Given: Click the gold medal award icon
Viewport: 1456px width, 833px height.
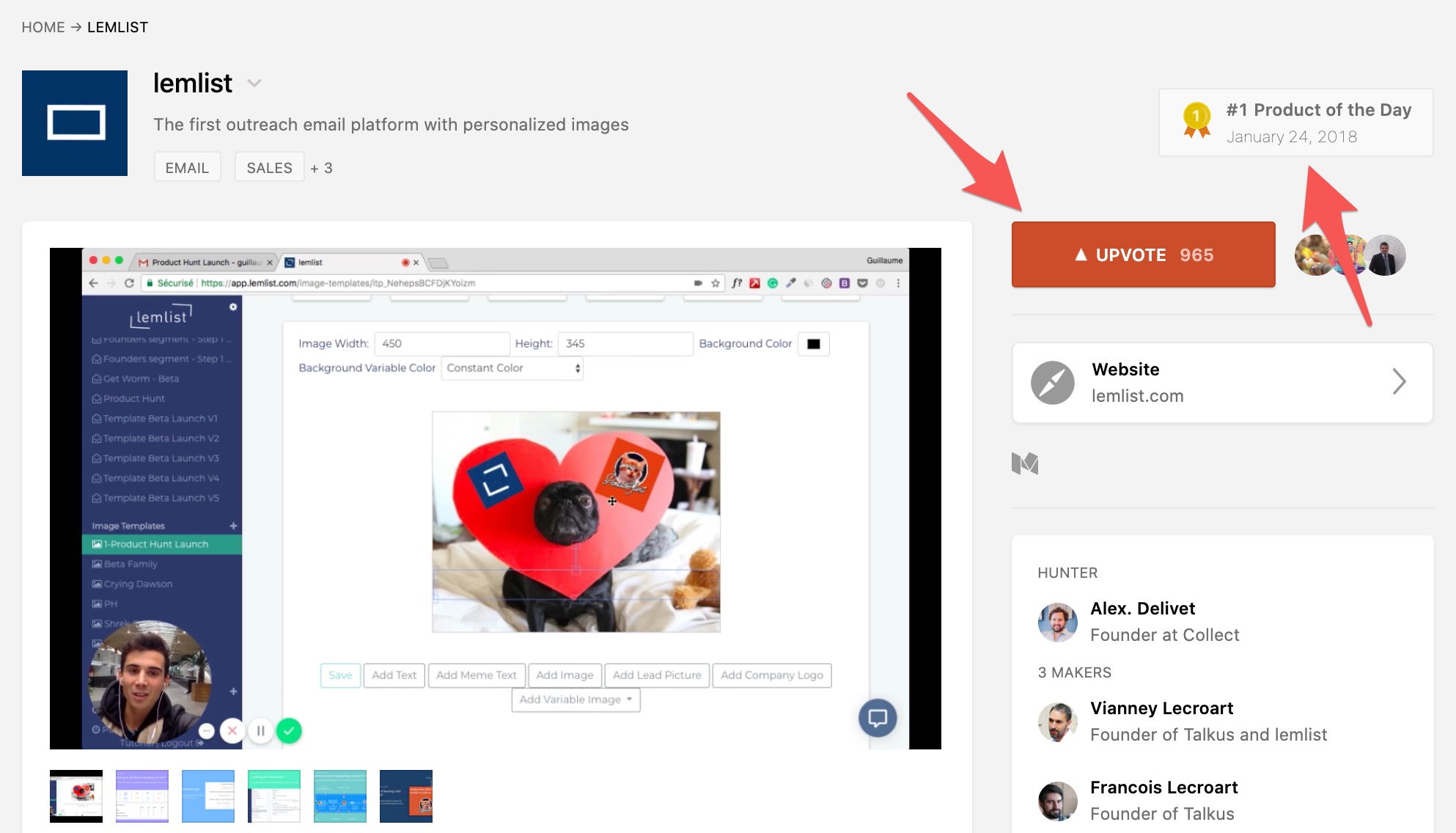Looking at the screenshot, I should [1196, 121].
